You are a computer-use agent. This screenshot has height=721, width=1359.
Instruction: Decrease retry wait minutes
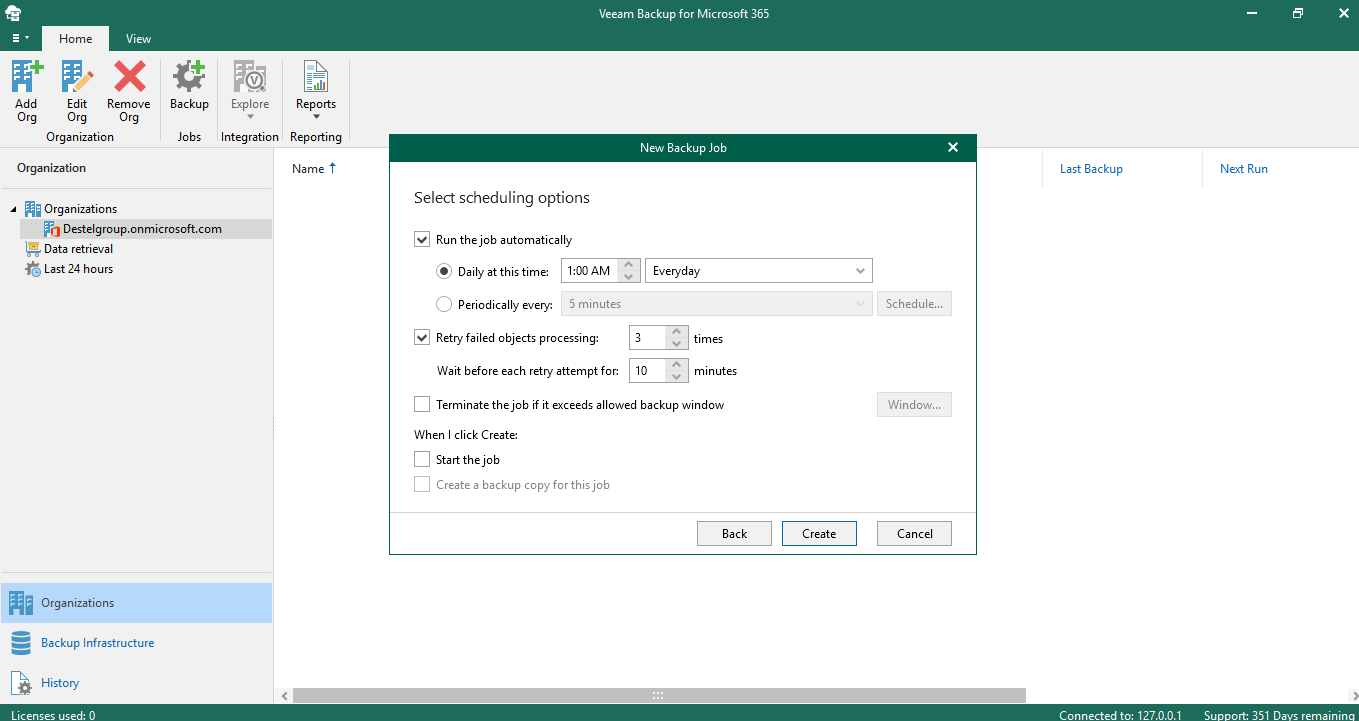pyautogui.click(x=677, y=377)
